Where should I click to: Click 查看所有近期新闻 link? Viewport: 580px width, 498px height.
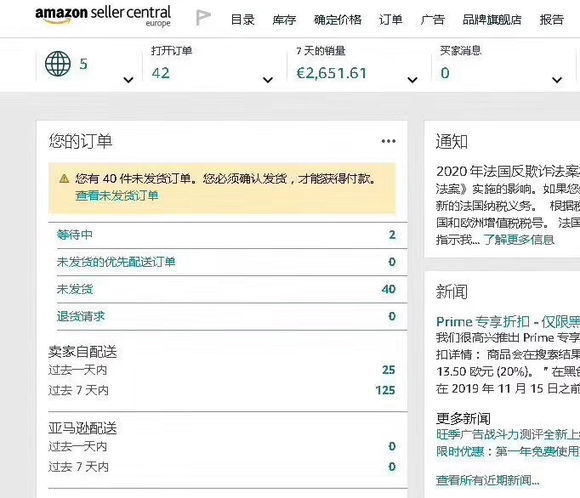tap(488, 480)
